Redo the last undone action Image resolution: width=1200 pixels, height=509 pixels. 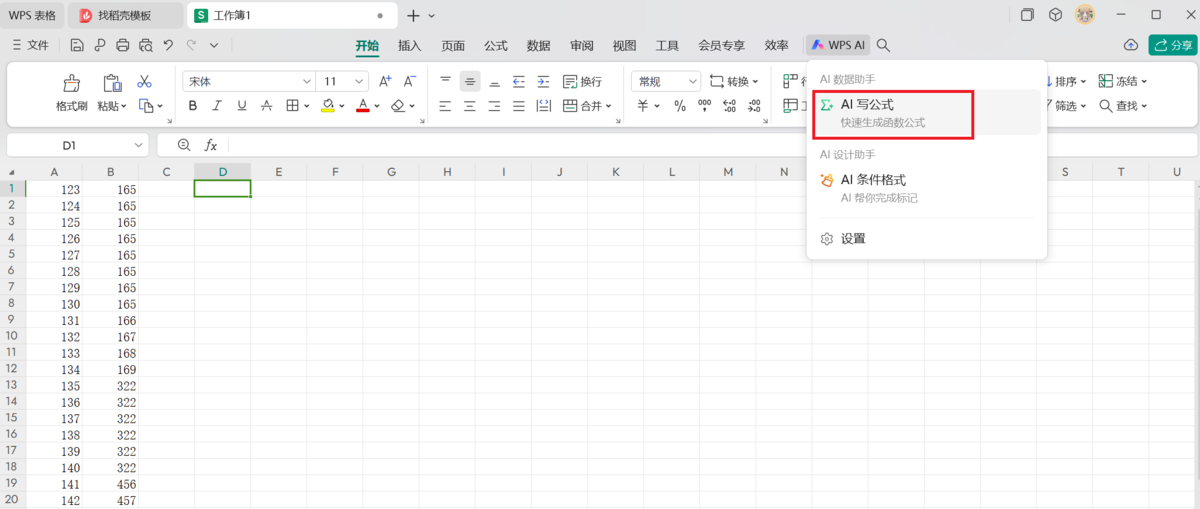[x=192, y=45]
